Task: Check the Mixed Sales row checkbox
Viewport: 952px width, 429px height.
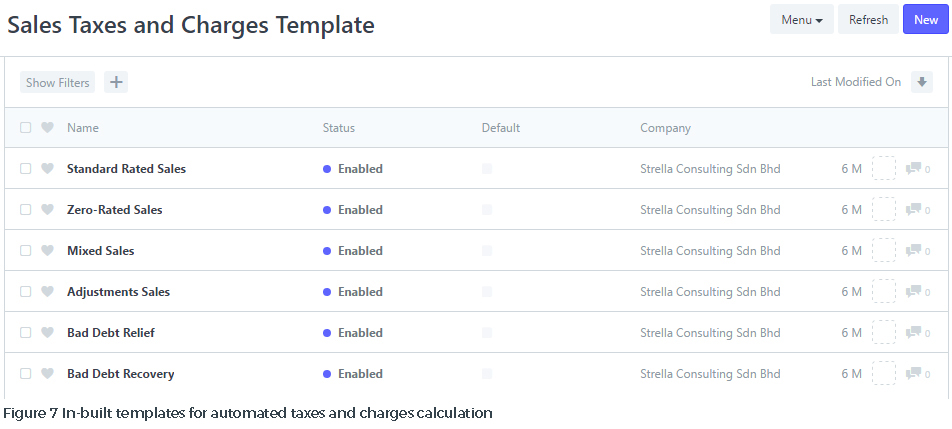Action: [x=26, y=251]
